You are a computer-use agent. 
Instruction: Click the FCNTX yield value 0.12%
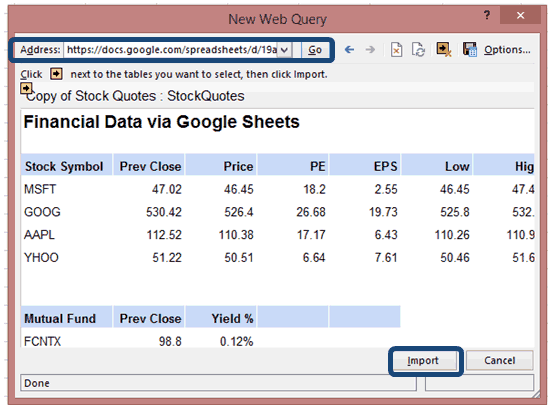tap(237, 341)
